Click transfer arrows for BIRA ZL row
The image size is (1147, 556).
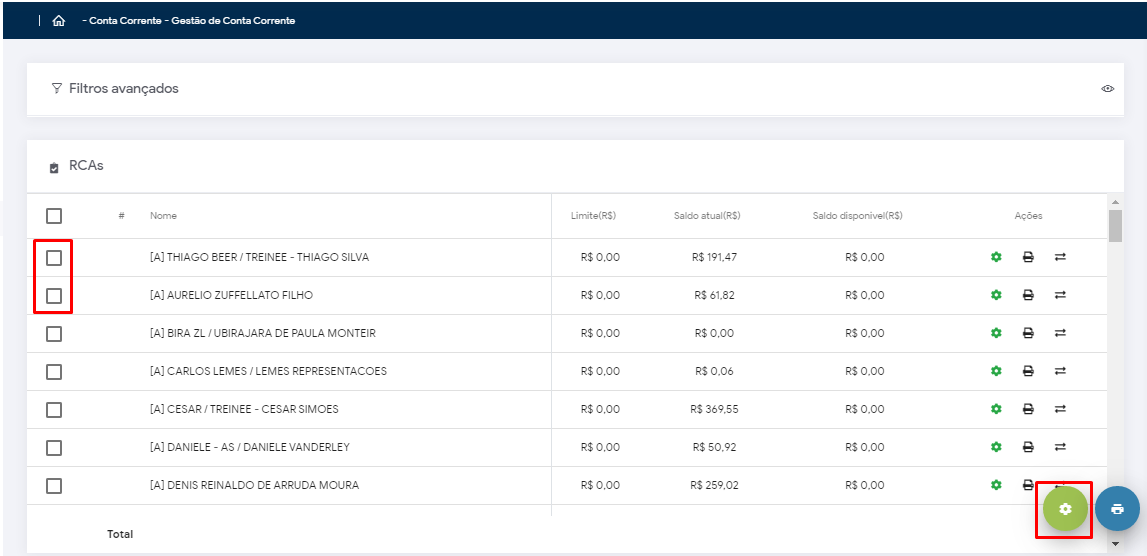point(1060,333)
